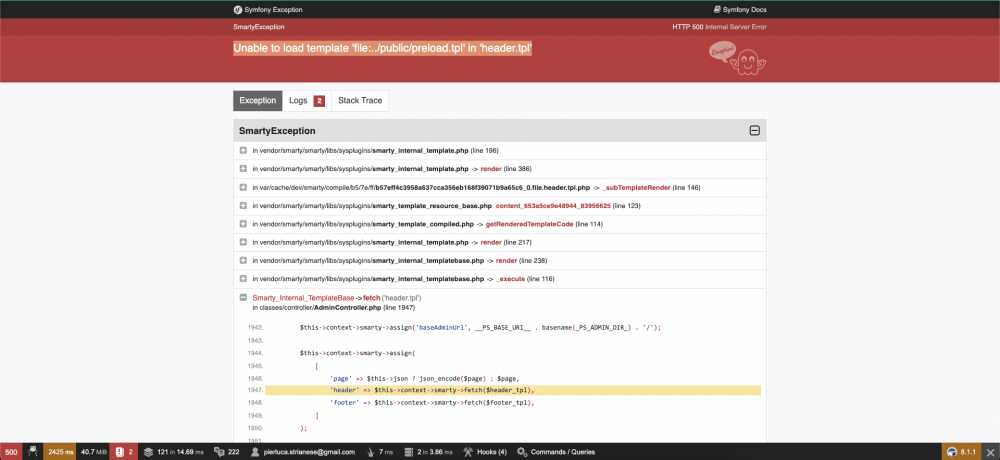Expand trace smarty_internal_template.php line 196
Image resolution: width=1000 pixels, height=460 pixels.
pos(243,151)
